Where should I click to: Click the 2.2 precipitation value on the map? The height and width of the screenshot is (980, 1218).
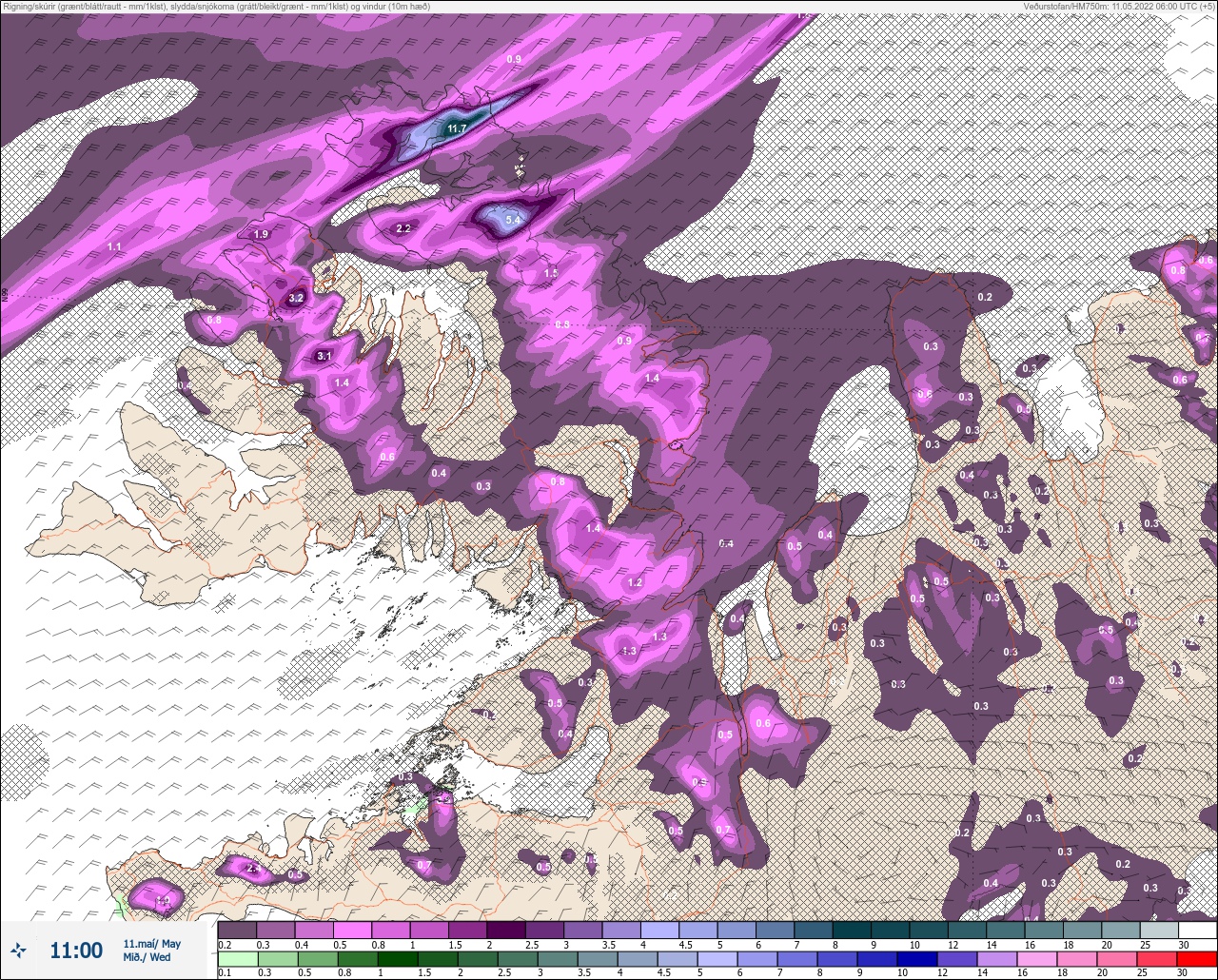coord(403,228)
